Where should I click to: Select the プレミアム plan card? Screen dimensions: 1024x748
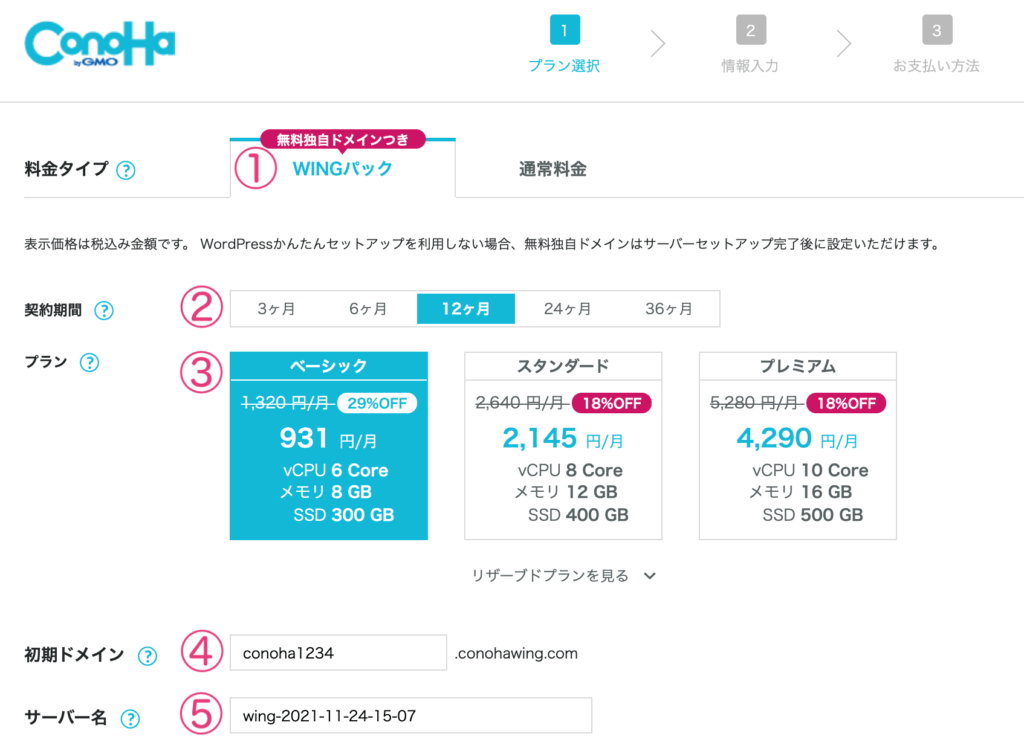tap(797, 446)
